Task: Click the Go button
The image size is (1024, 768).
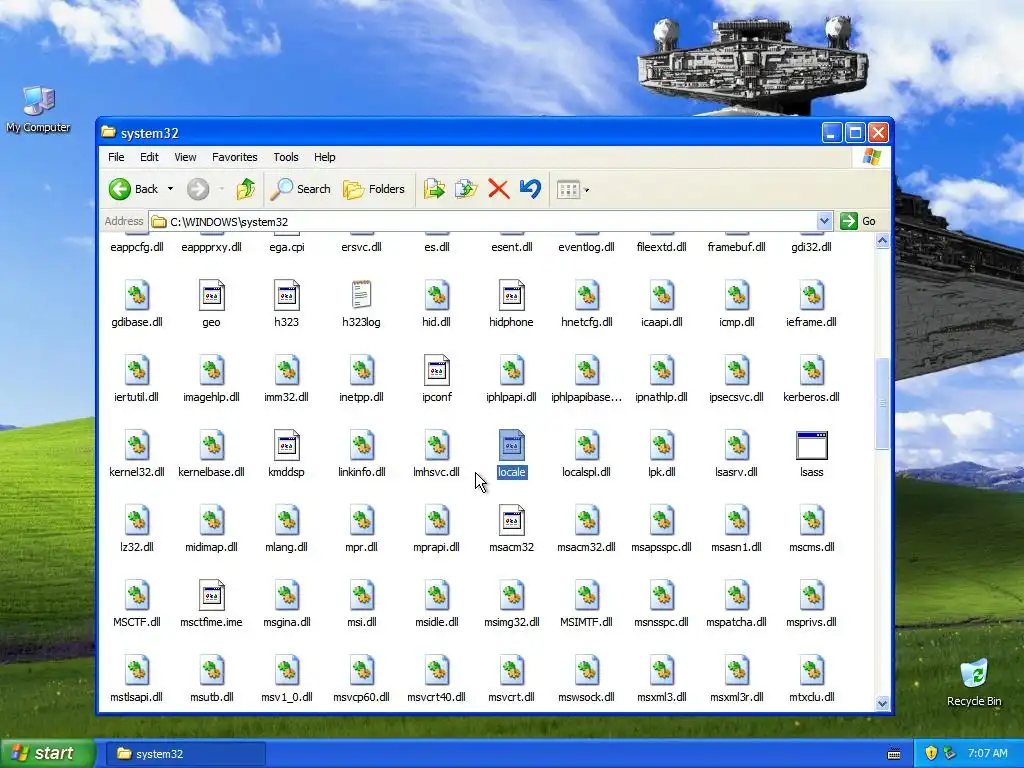Action: (x=859, y=221)
